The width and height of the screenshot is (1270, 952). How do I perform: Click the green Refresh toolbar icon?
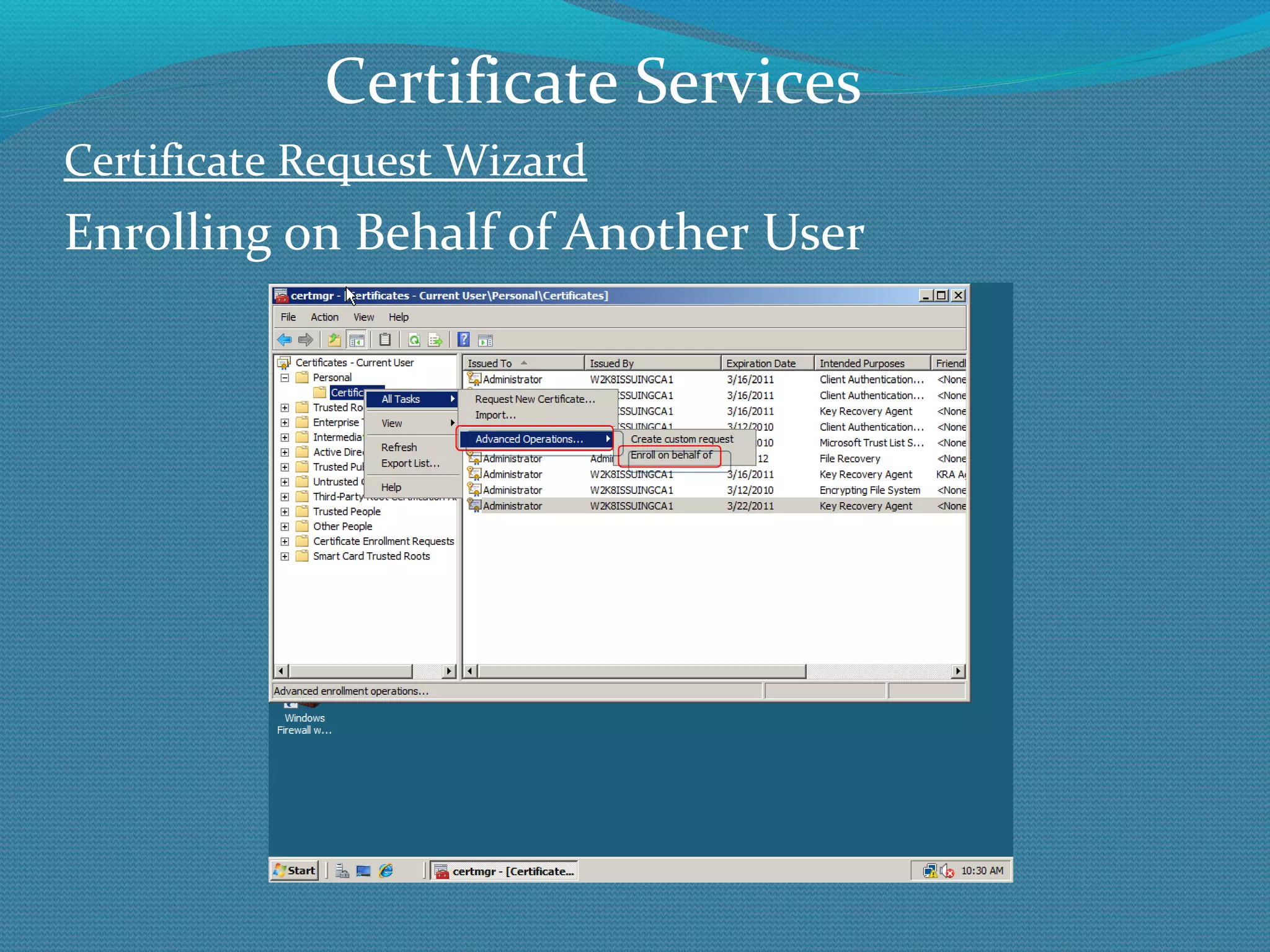coord(414,340)
